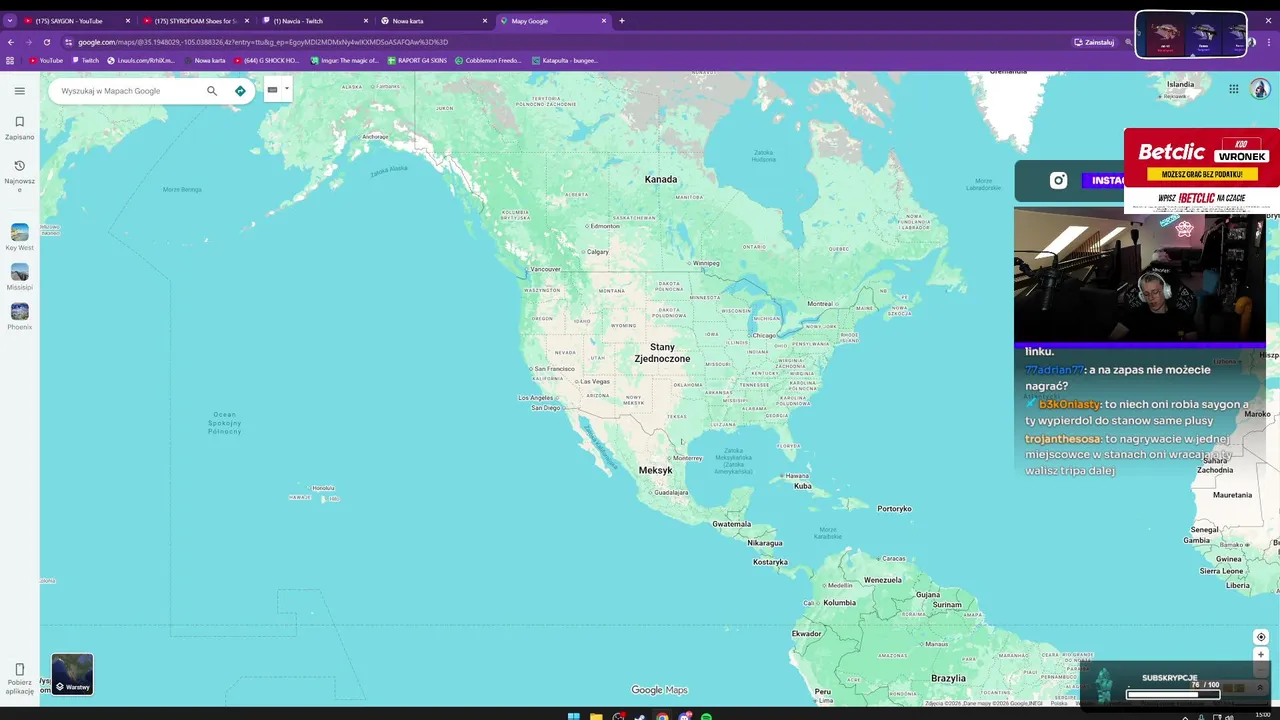The width and height of the screenshot is (1280, 720).
Task: Open G SHOCK bookmark
Action: tap(266, 60)
